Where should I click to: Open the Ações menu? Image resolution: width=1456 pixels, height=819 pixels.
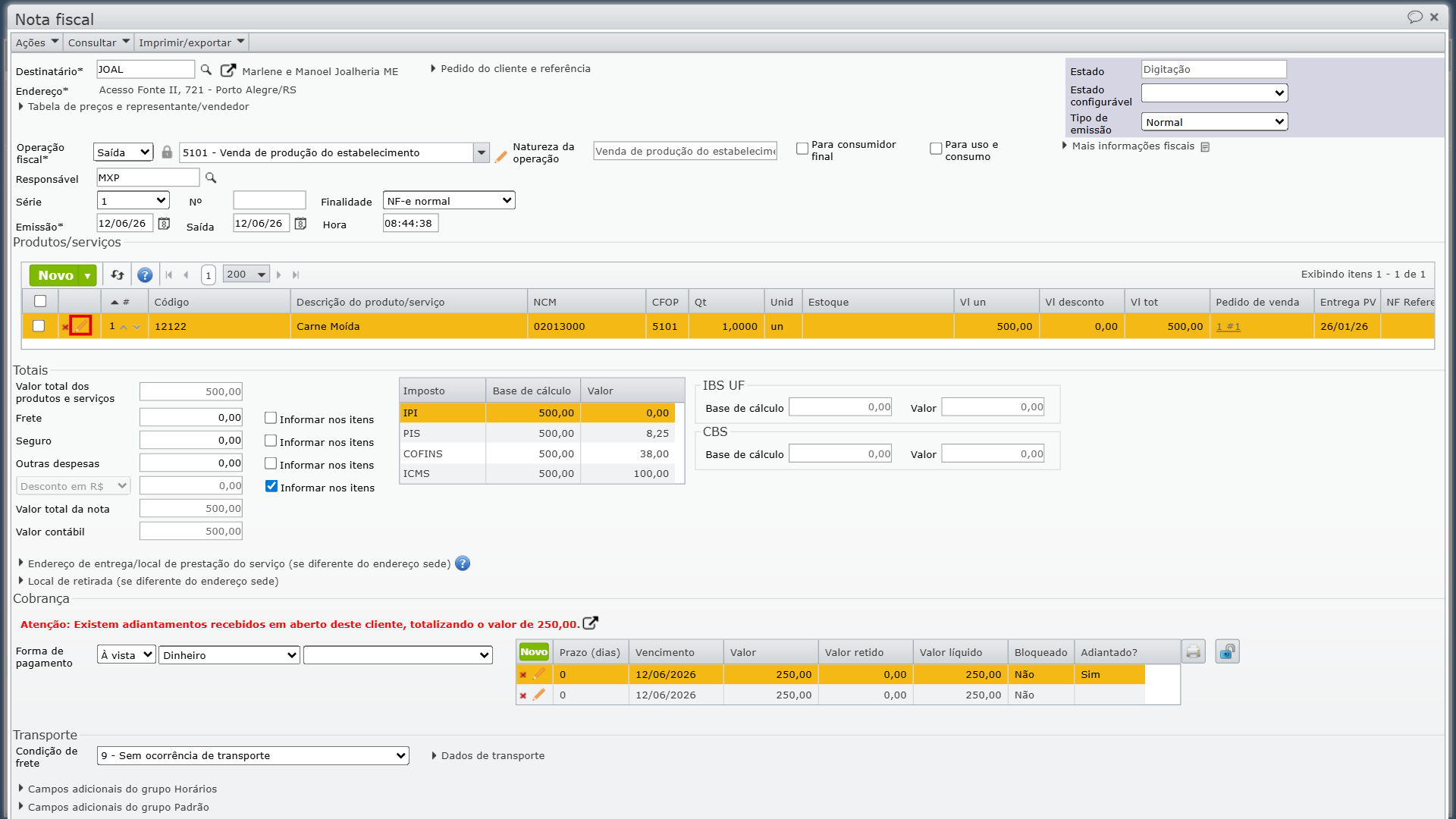[36, 42]
